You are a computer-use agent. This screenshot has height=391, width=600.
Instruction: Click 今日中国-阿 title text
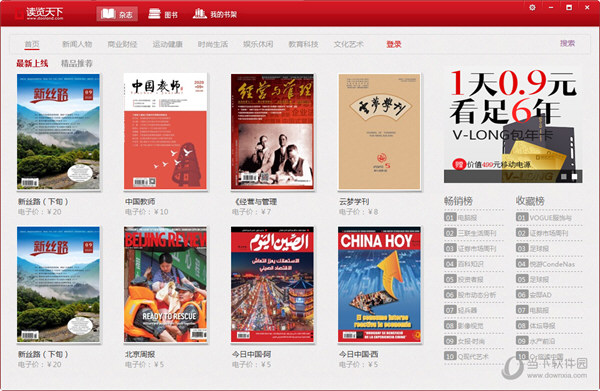251,354
